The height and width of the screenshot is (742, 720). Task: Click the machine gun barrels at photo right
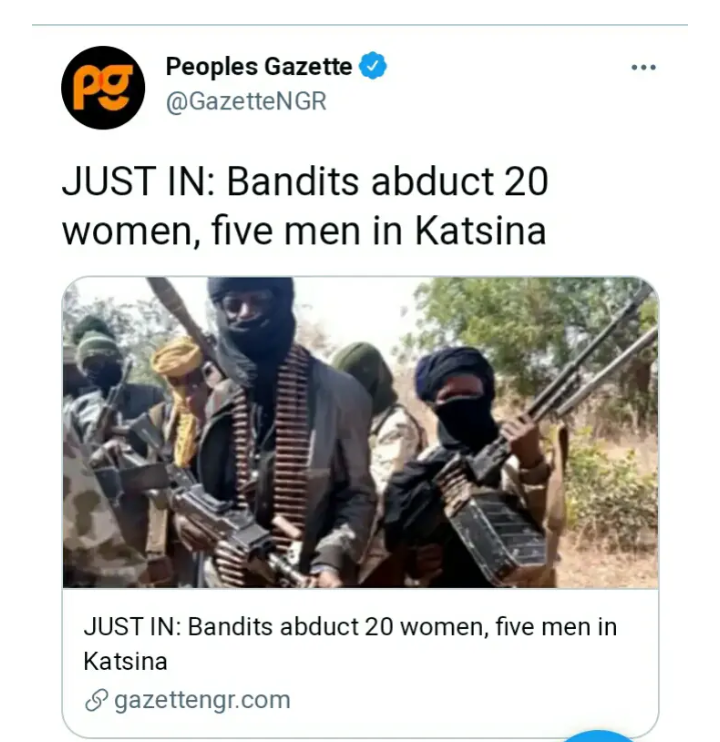point(596,360)
